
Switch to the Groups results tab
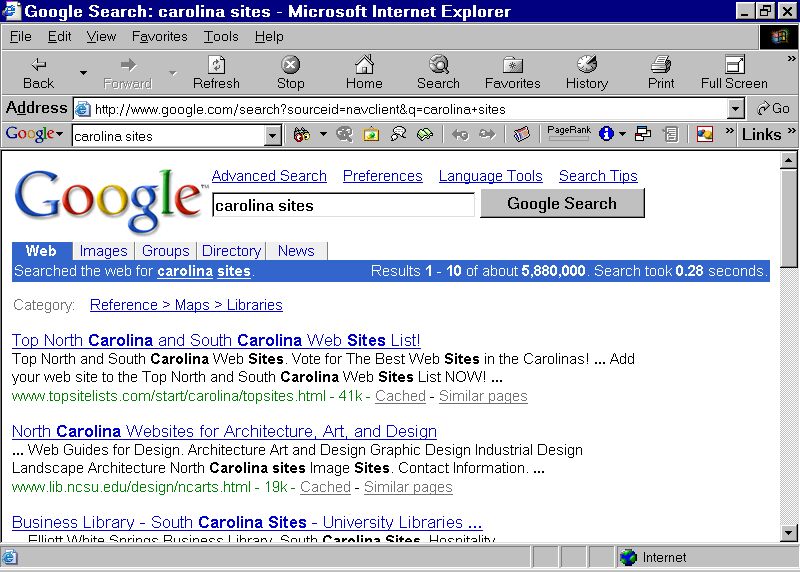click(165, 251)
